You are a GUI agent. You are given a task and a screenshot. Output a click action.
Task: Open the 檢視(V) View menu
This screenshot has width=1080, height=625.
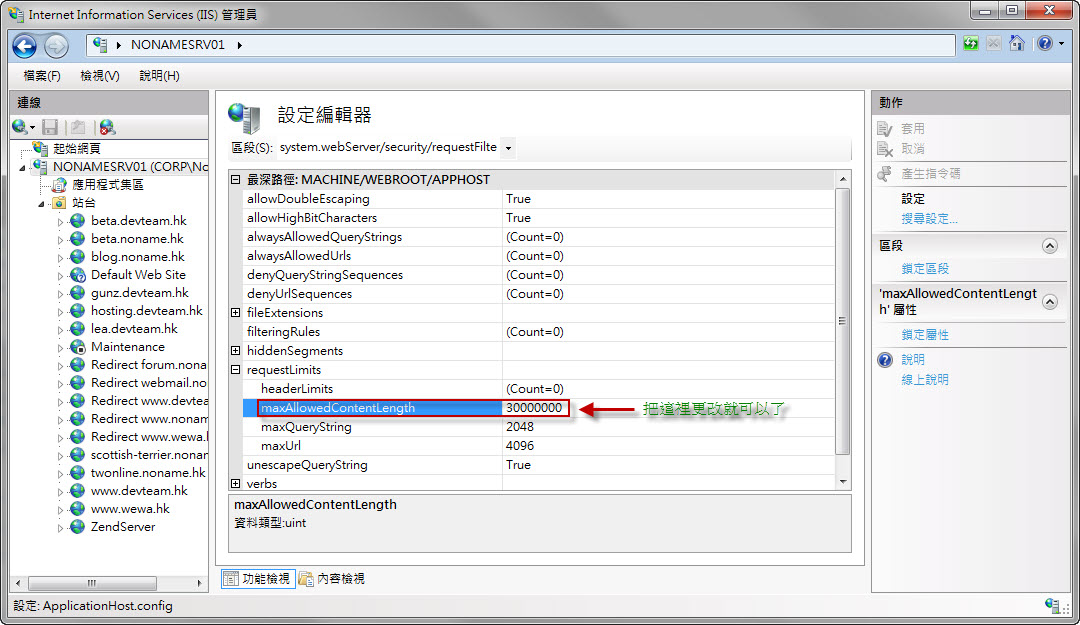pos(100,76)
